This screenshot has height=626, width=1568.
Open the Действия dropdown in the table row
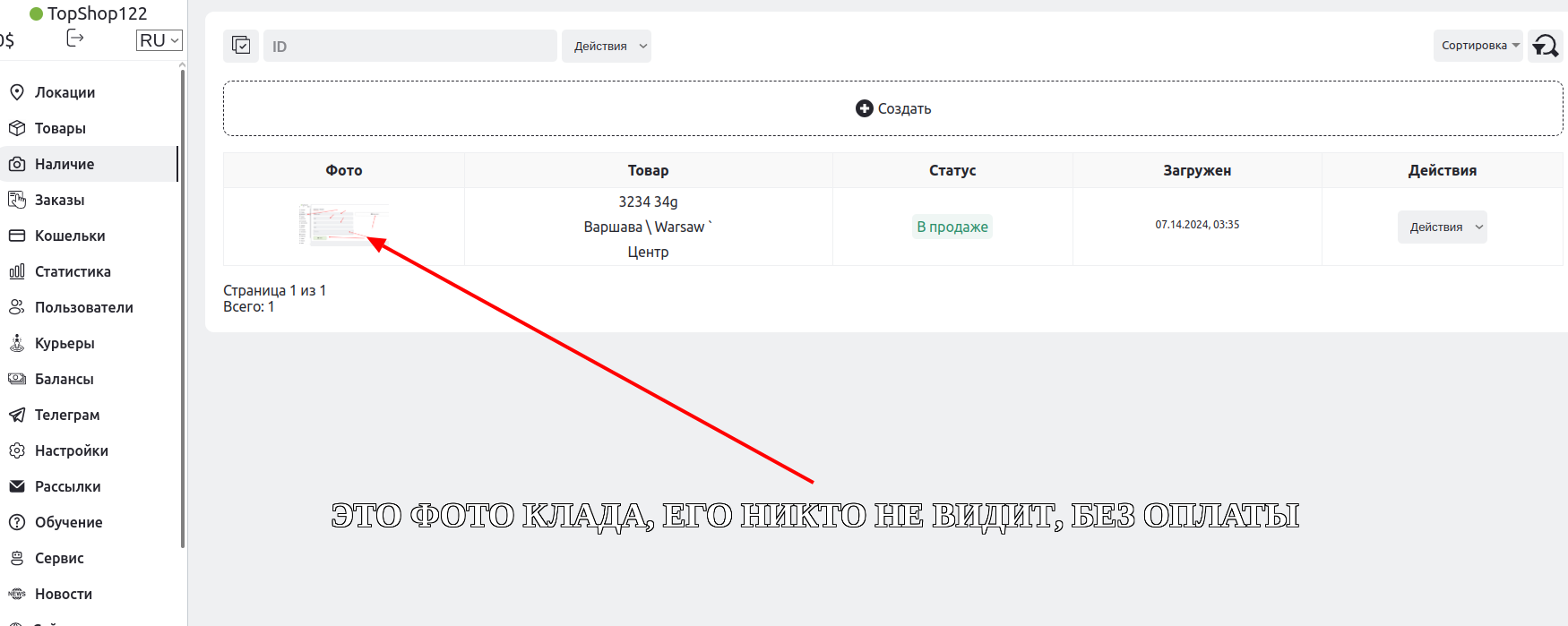coord(1442,227)
